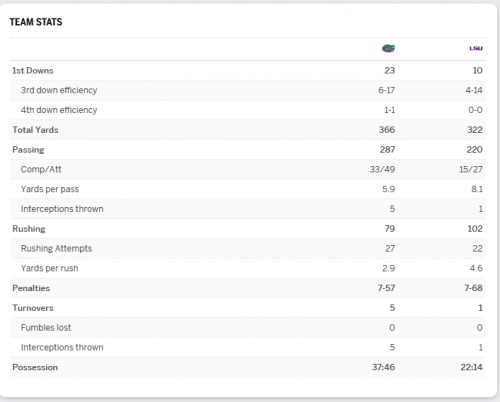Viewport: 500px width, 402px height.
Task: Select the Turnovers row label
Action: click(33, 308)
